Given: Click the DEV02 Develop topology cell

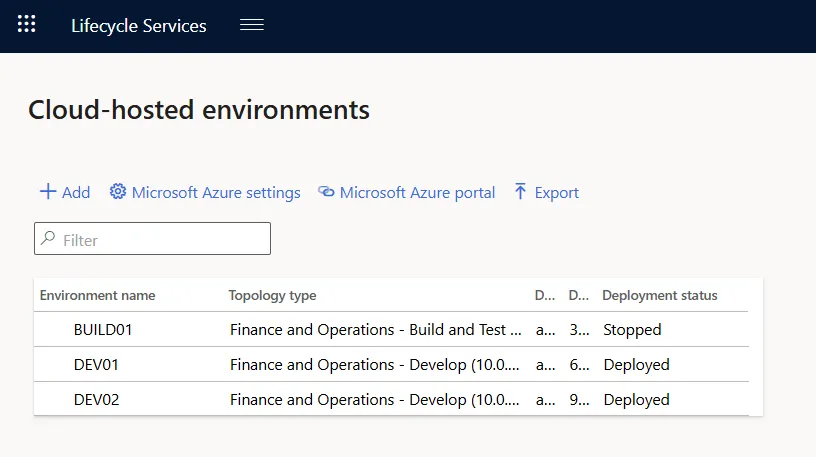Looking at the screenshot, I should (375, 399).
